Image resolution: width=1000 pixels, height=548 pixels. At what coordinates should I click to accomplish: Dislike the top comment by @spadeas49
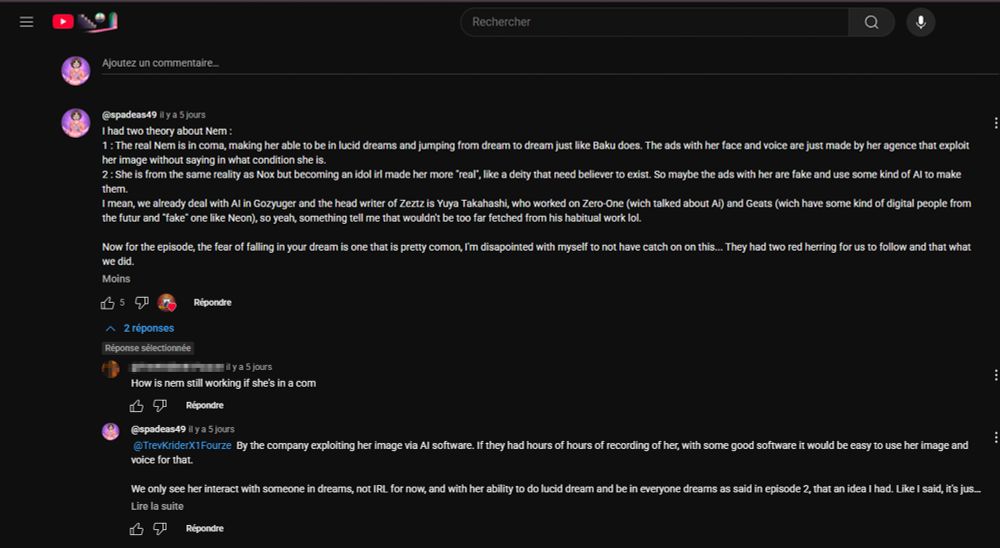(x=141, y=302)
